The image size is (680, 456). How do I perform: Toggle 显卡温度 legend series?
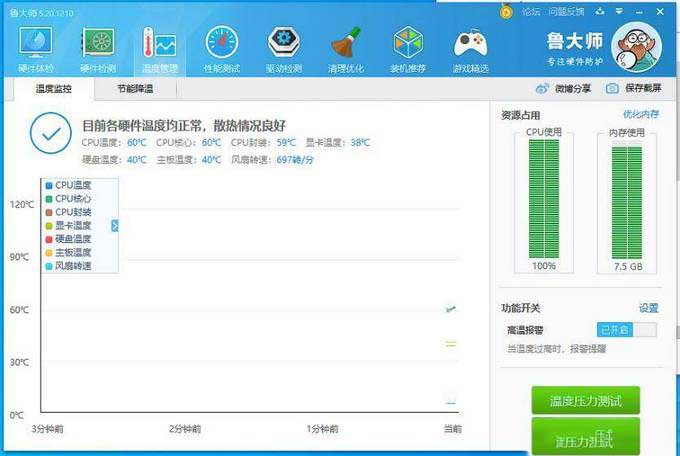pos(68,226)
